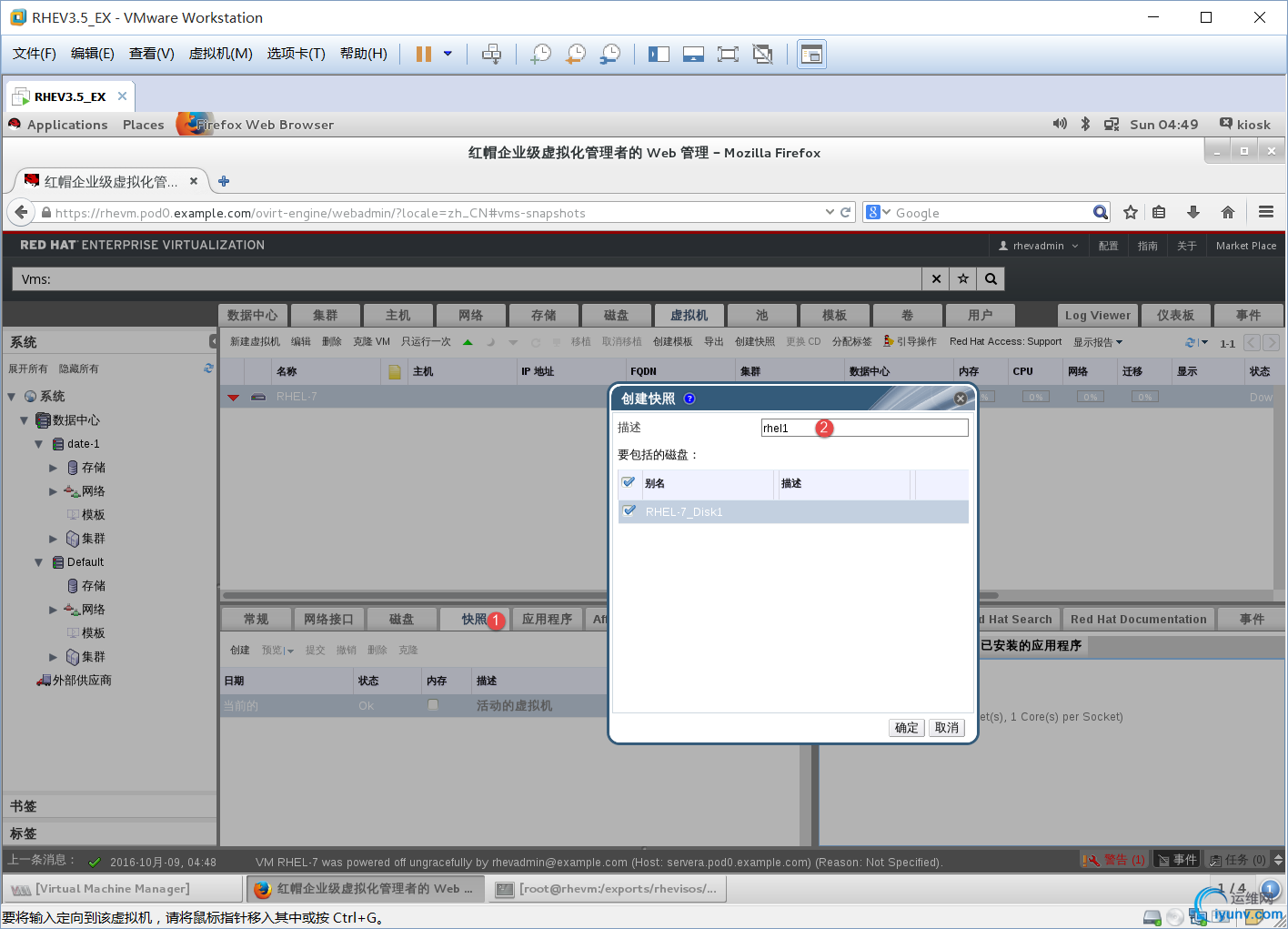This screenshot has width=1288, height=929.
Task: Expand 存储 under date-1
Action: 53,468
